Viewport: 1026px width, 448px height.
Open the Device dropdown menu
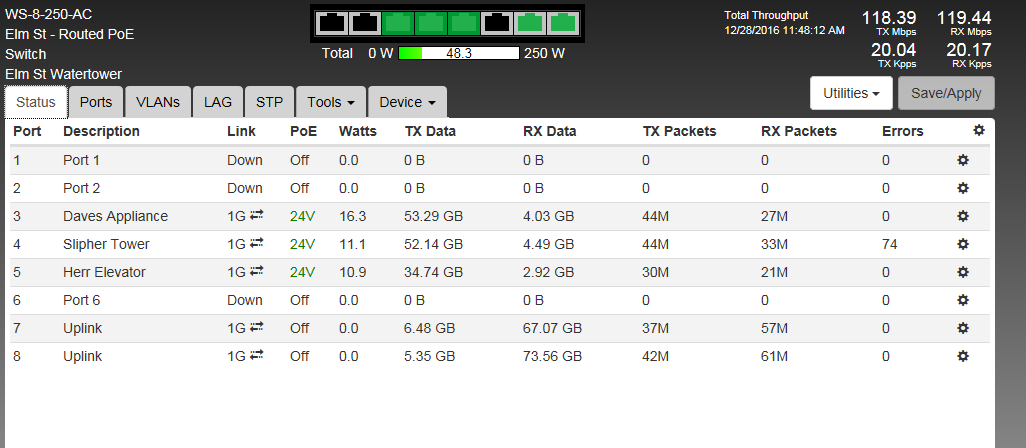point(407,102)
